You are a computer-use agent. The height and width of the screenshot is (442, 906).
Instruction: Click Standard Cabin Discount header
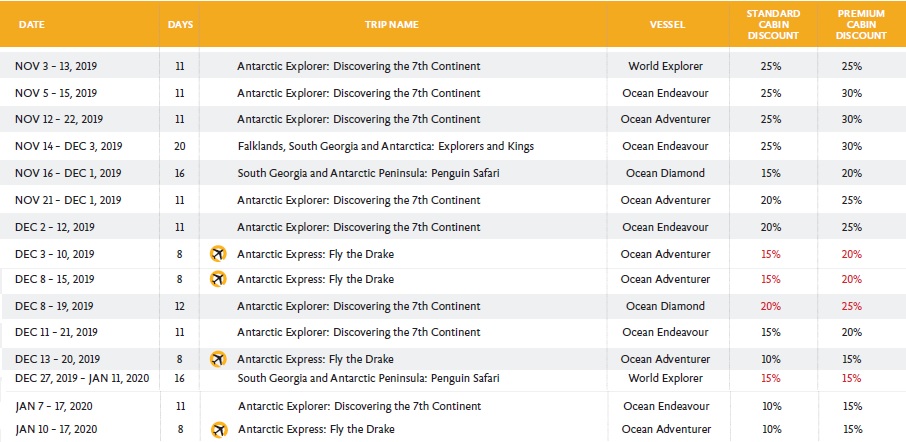pyautogui.click(x=771, y=23)
